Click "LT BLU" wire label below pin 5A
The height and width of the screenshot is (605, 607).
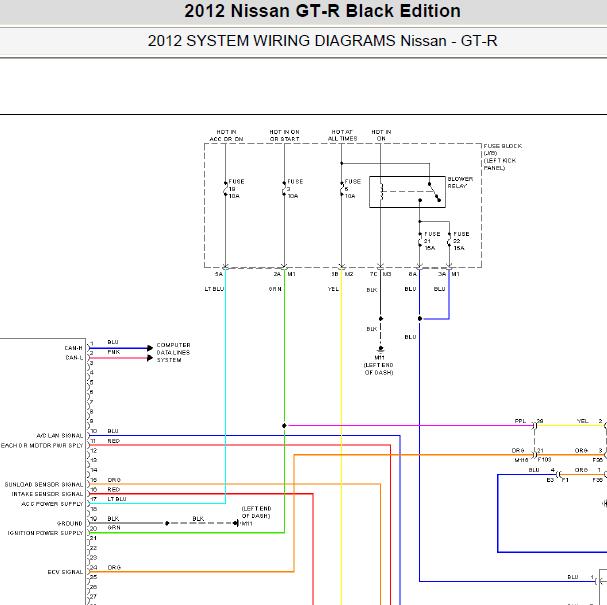[x=214, y=289]
